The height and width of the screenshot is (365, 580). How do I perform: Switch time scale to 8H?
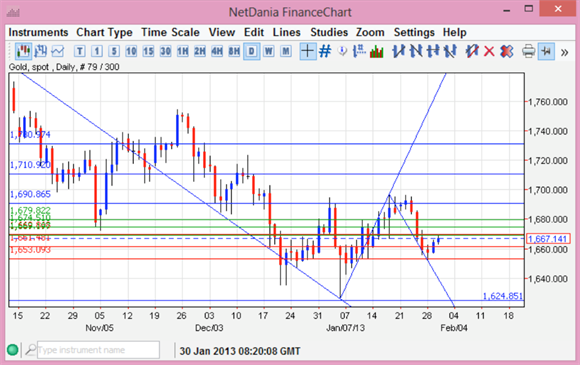(x=234, y=51)
